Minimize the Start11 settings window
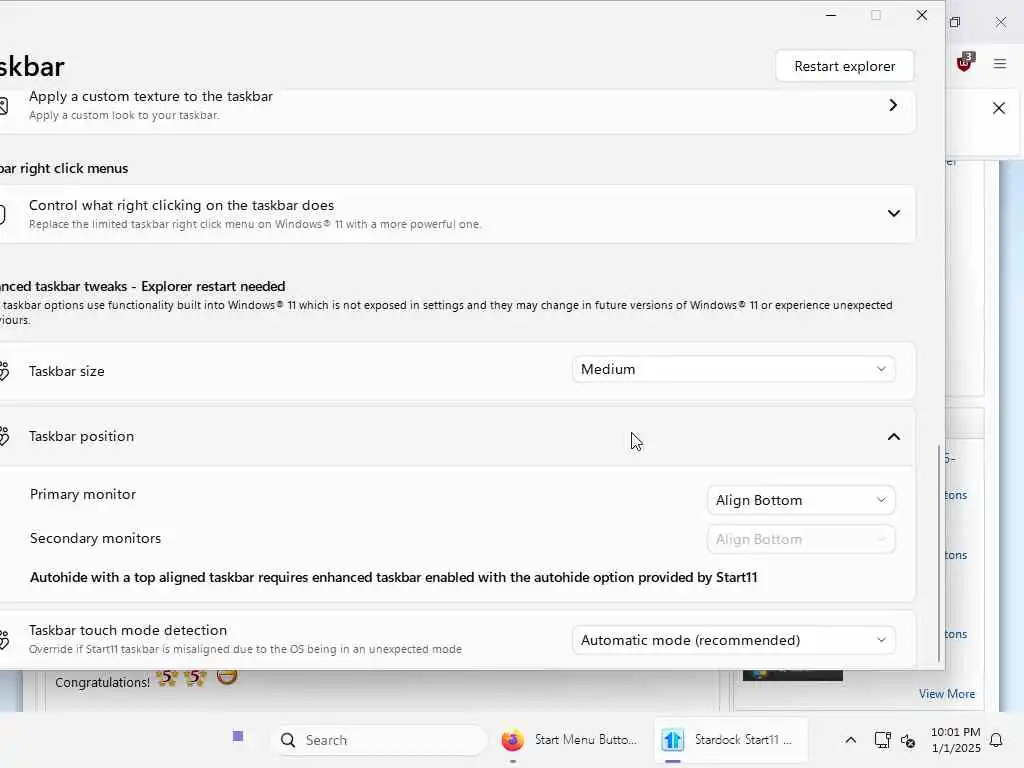 tap(831, 15)
